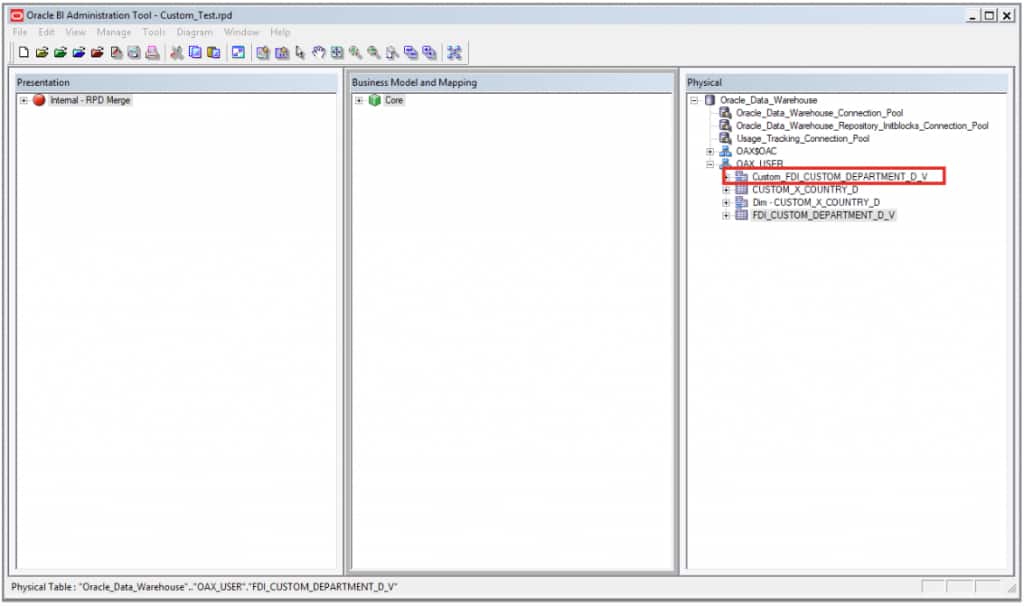Open the Diagram menu
The height and width of the screenshot is (606, 1024).
(x=195, y=32)
